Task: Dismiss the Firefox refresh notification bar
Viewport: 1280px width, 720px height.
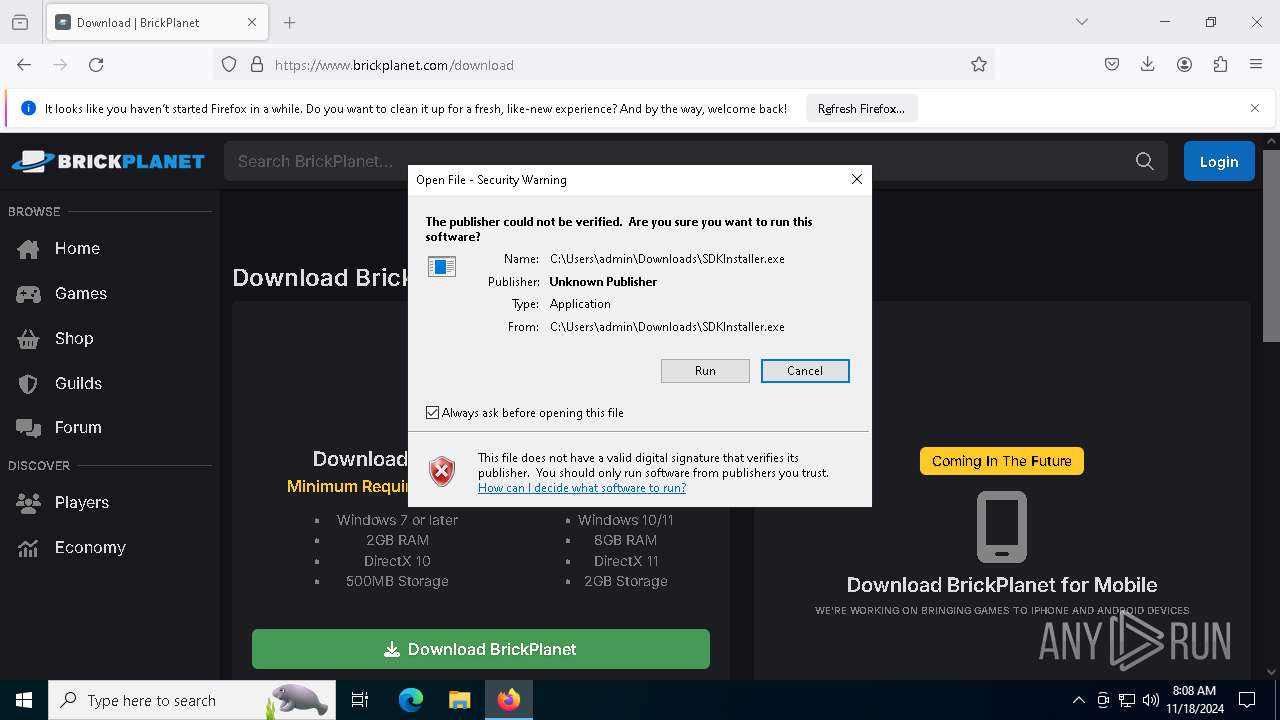Action: (1255, 108)
